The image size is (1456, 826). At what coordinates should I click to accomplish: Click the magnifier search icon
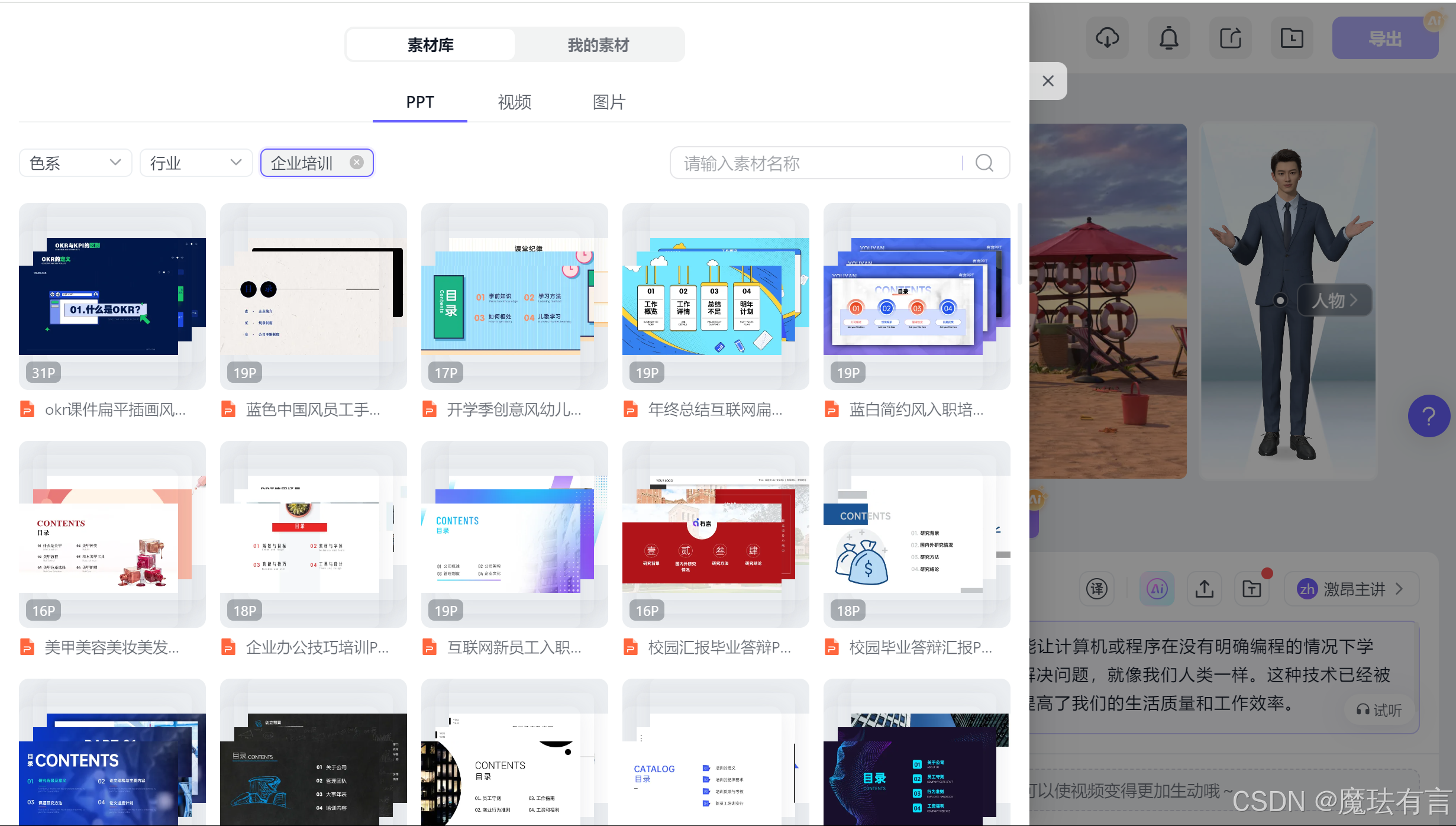(984, 163)
